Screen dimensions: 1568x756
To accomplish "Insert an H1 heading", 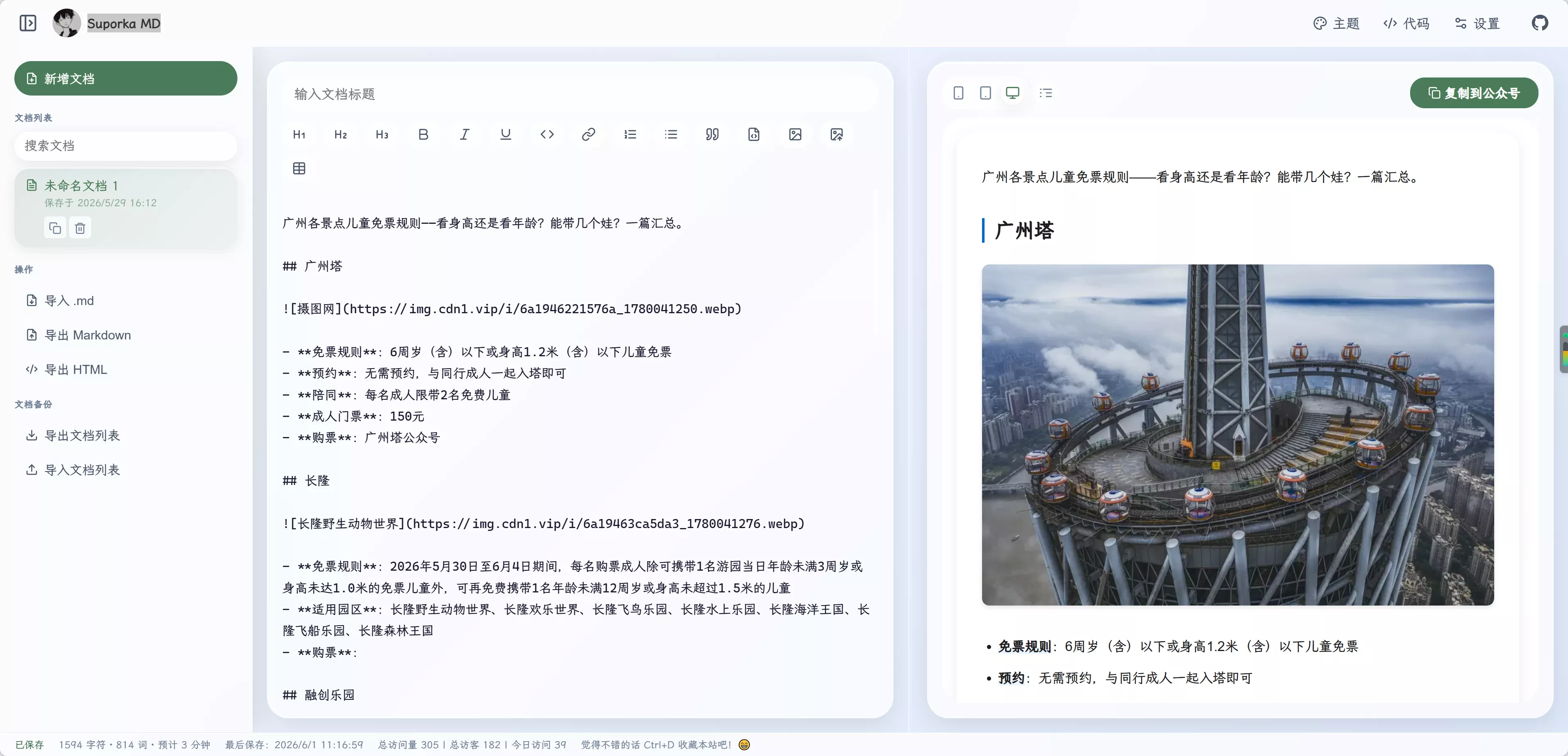I will [x=299, y=134].
